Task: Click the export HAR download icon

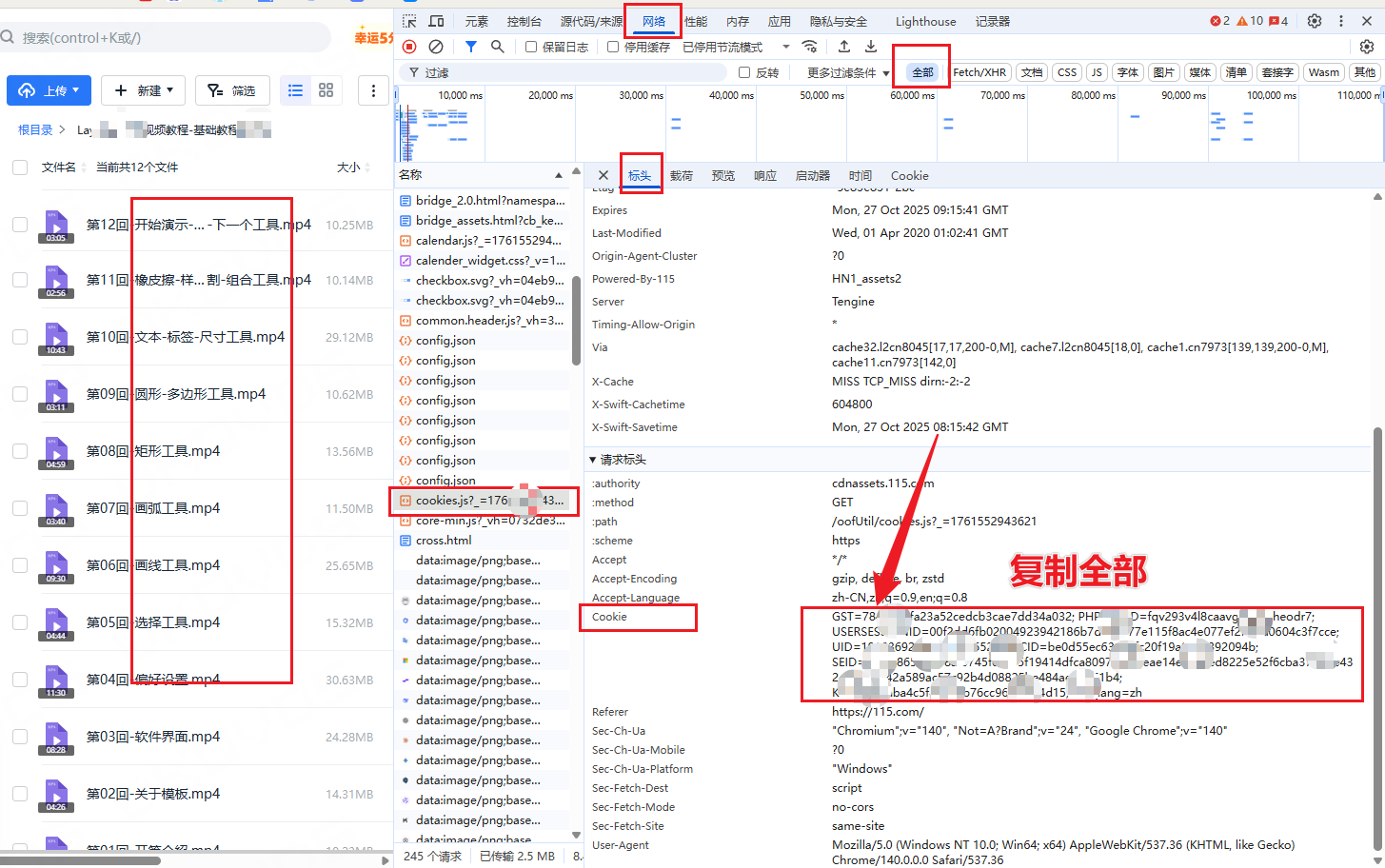Action: (870, 47)
